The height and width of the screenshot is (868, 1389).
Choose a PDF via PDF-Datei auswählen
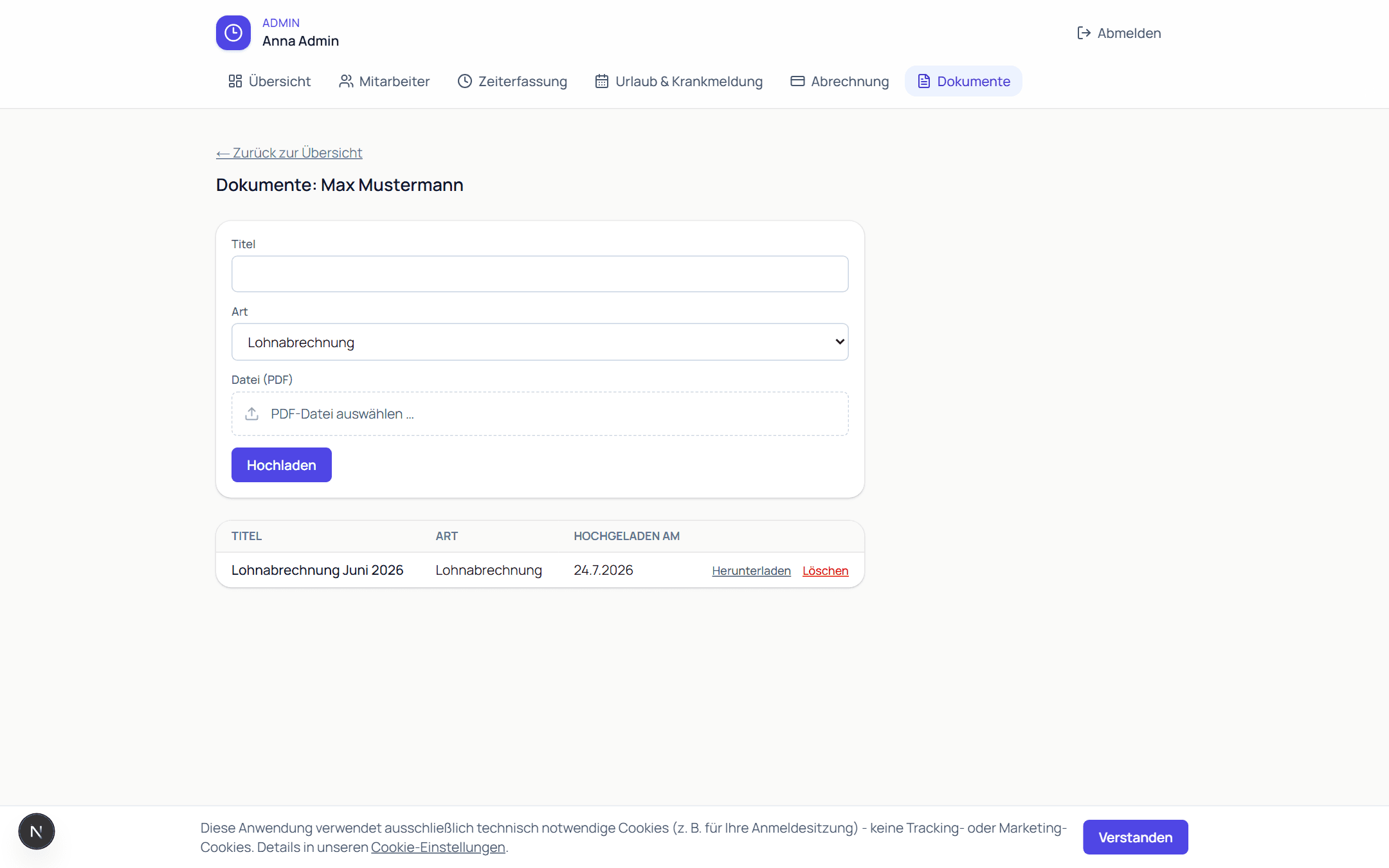[x=540, y=414]
